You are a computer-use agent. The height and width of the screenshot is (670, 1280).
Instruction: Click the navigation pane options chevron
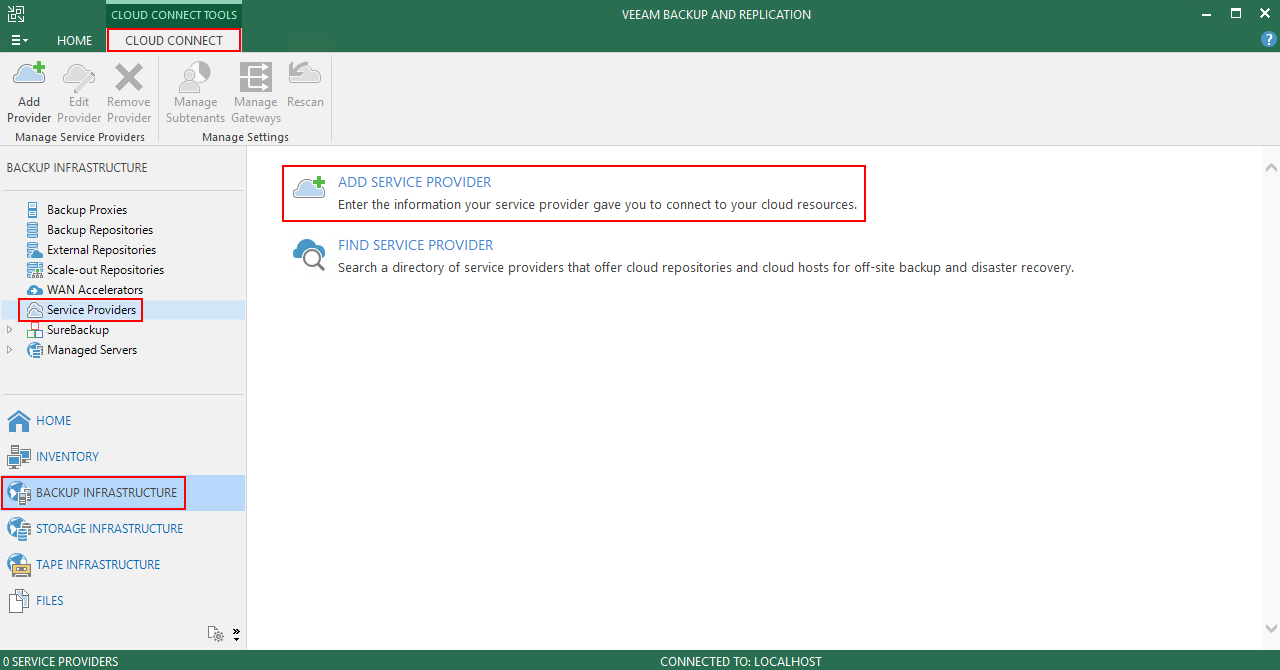tap(237, 633)
